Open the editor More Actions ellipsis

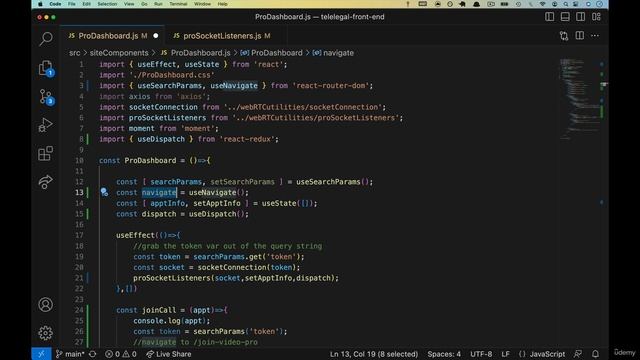[595, 36]
